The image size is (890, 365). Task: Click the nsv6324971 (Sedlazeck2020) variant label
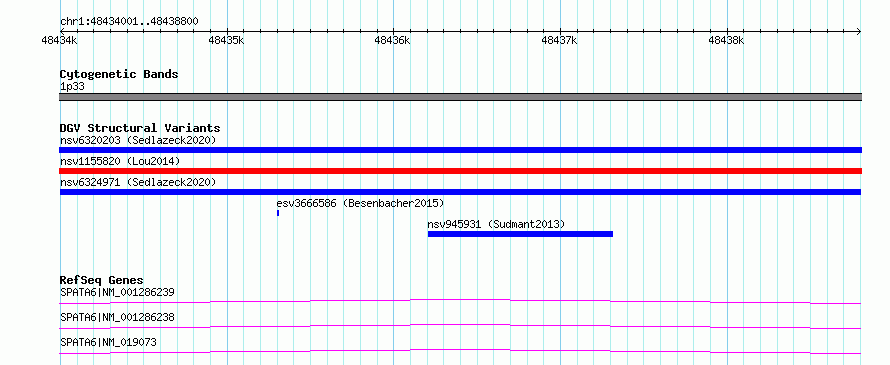[x=138, y=182]
